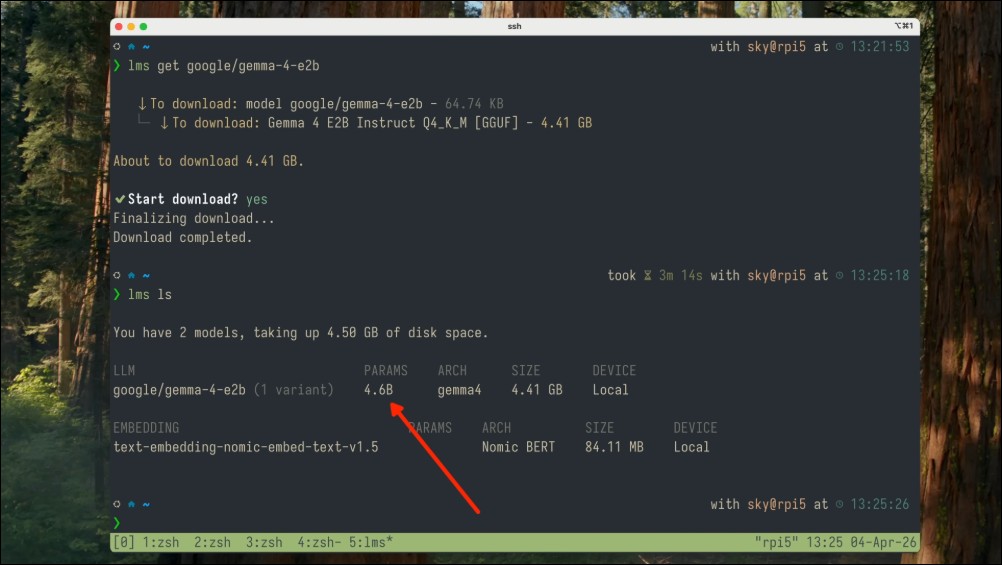Click the green chevron before lms ls
1002x565 pixels.
[117, 295]
